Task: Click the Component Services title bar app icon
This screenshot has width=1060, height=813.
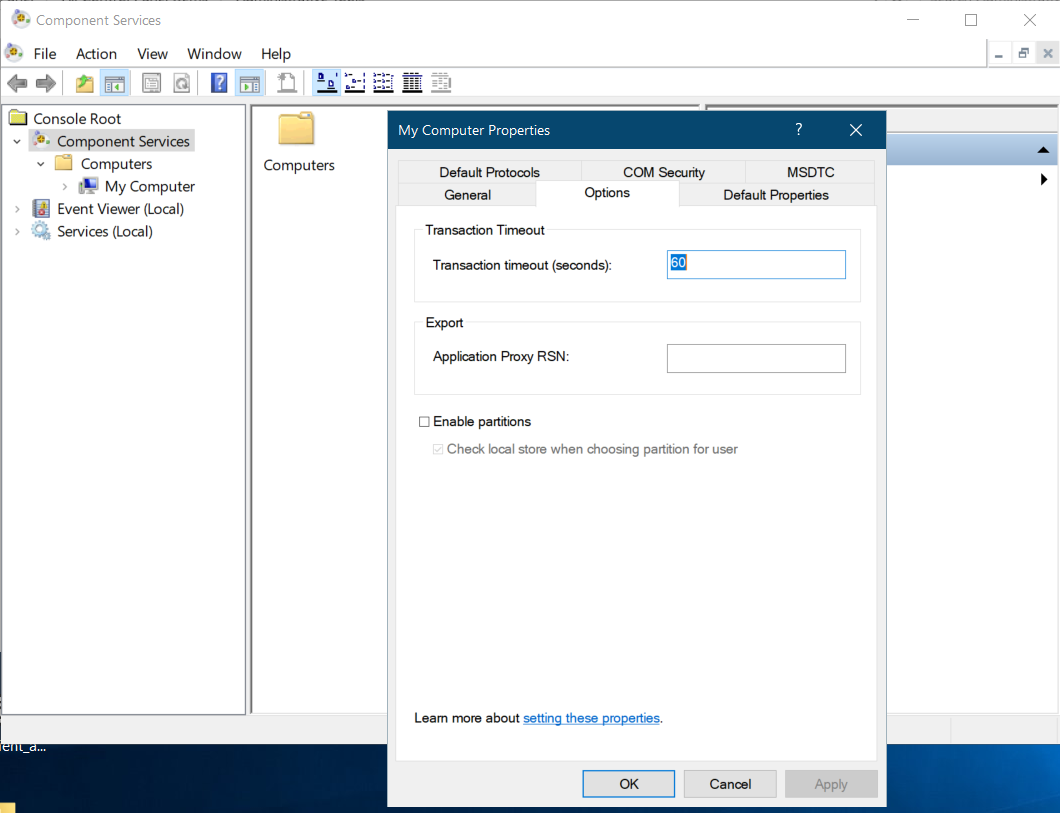Action: (20, 20)
